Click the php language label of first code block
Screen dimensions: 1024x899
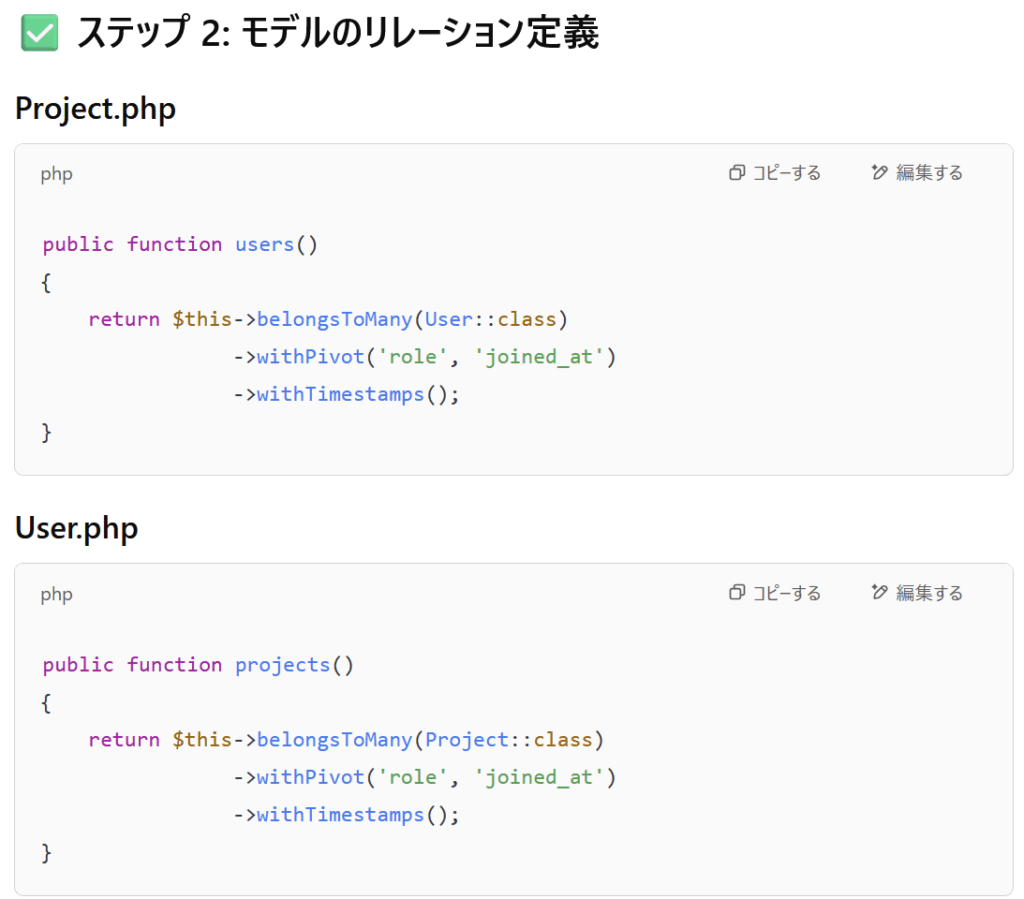(x=56, y=174)
